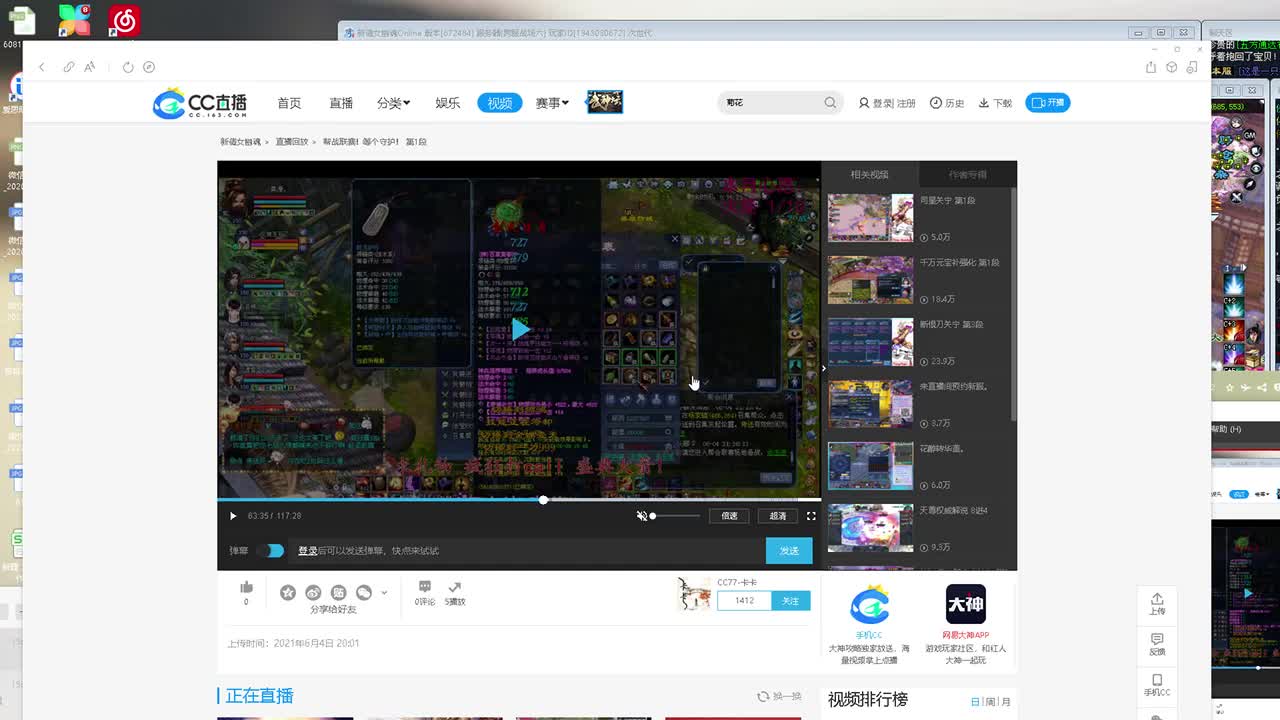The image size is (1280, 720).
Task: Open 历史 history
Action: click(x=947, y=103)
